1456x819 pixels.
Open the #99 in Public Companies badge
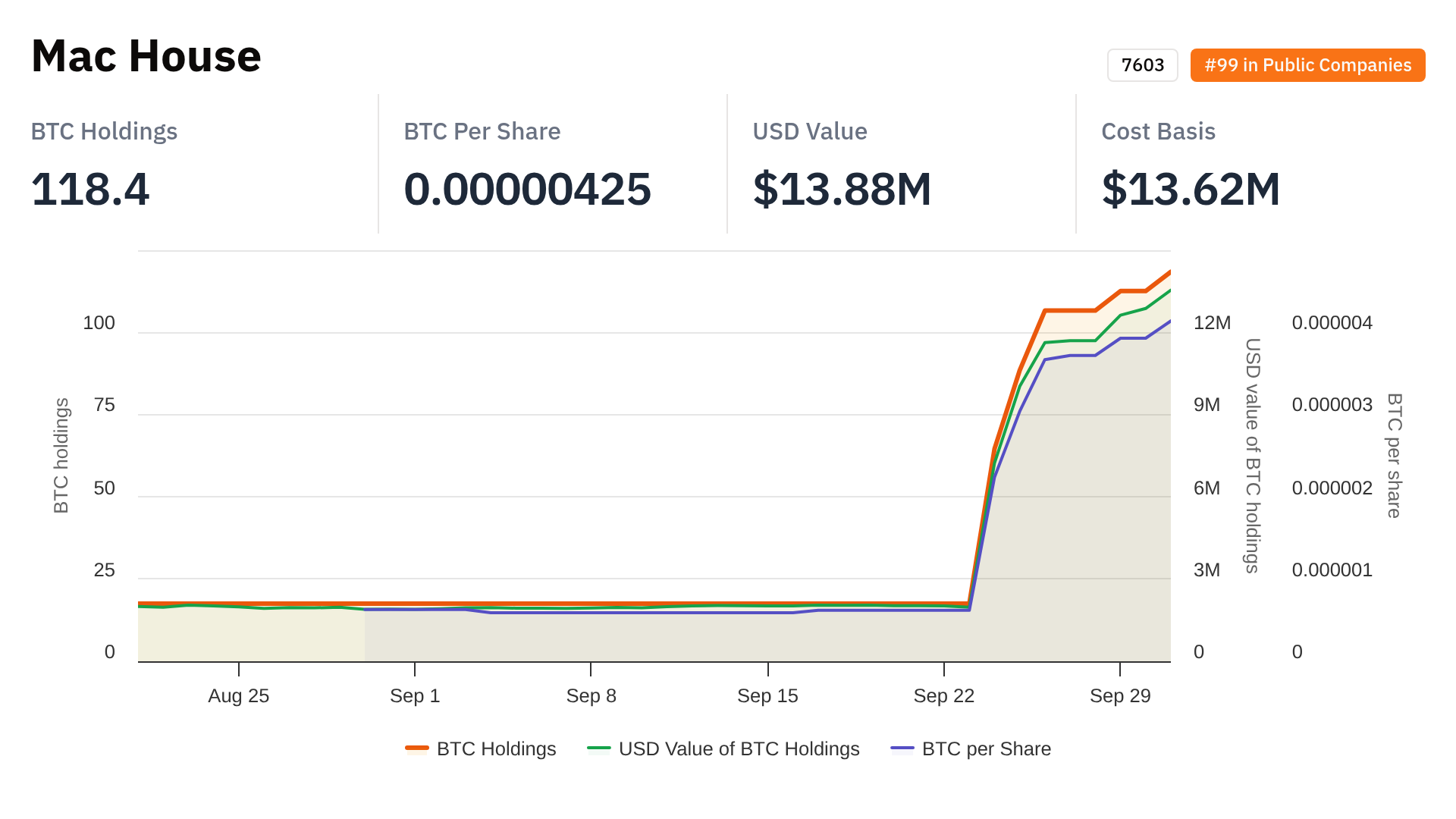pyautogui.click(x=1307, y=65)
